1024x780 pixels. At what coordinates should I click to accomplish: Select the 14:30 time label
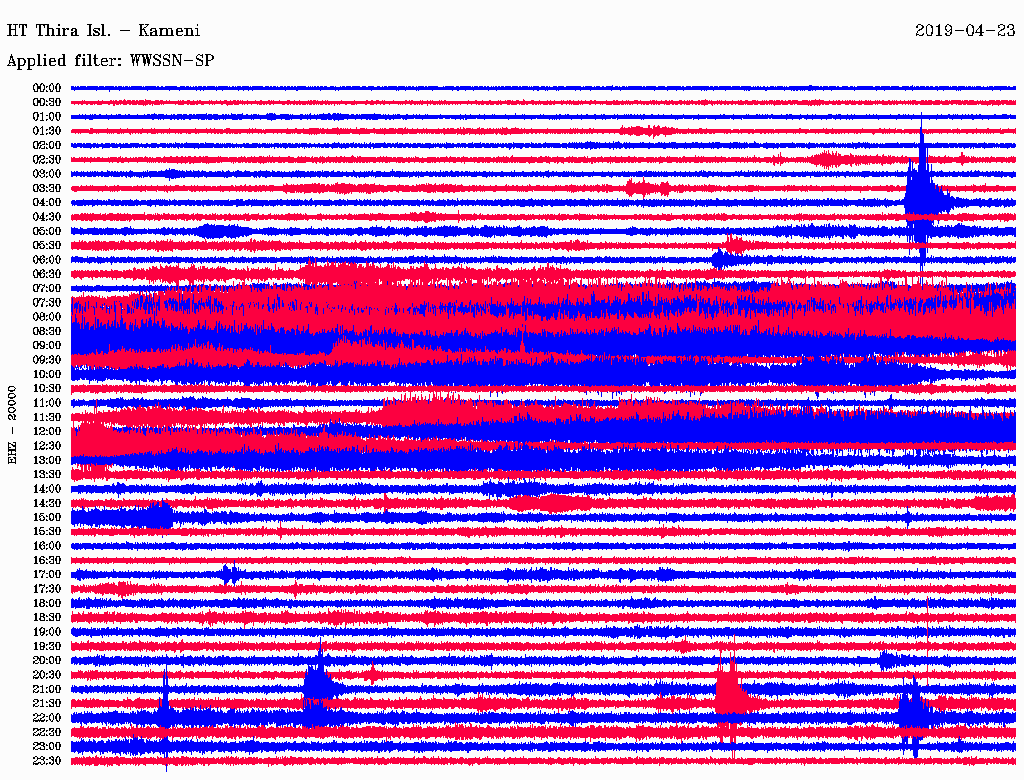(x=47, y=503)
